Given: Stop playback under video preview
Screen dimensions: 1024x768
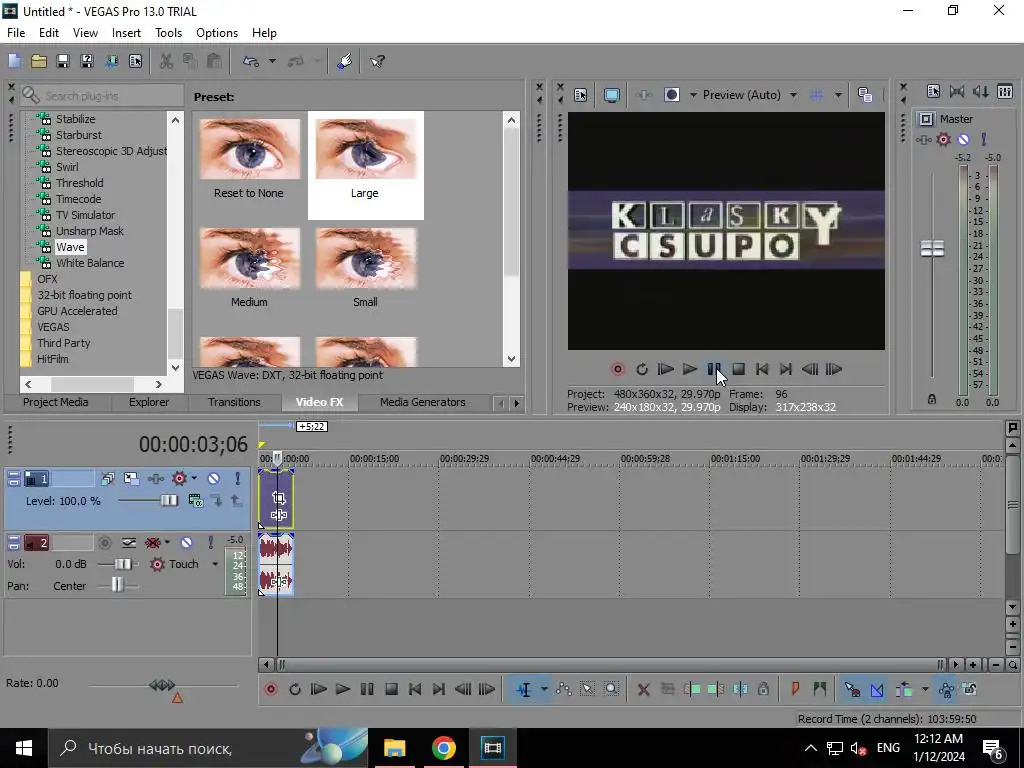Looking at the screenshot, I should click(739, 370).
